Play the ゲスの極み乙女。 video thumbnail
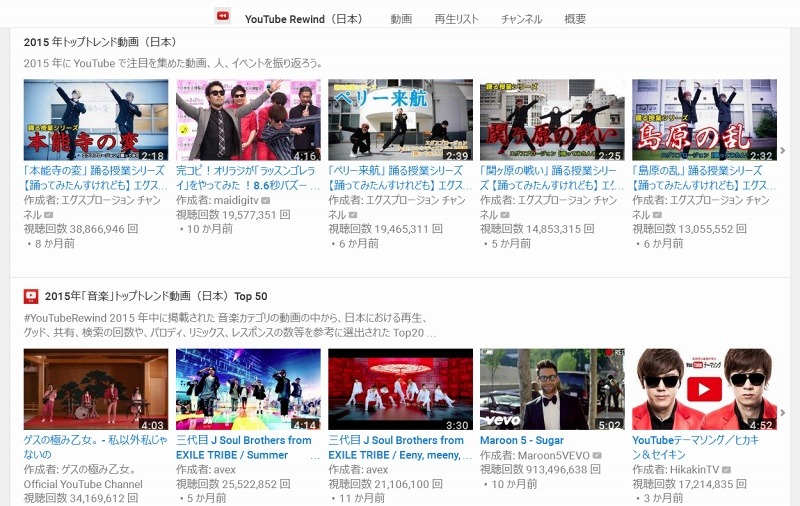This screenshot has width=800, height=506. pos(96,389)
